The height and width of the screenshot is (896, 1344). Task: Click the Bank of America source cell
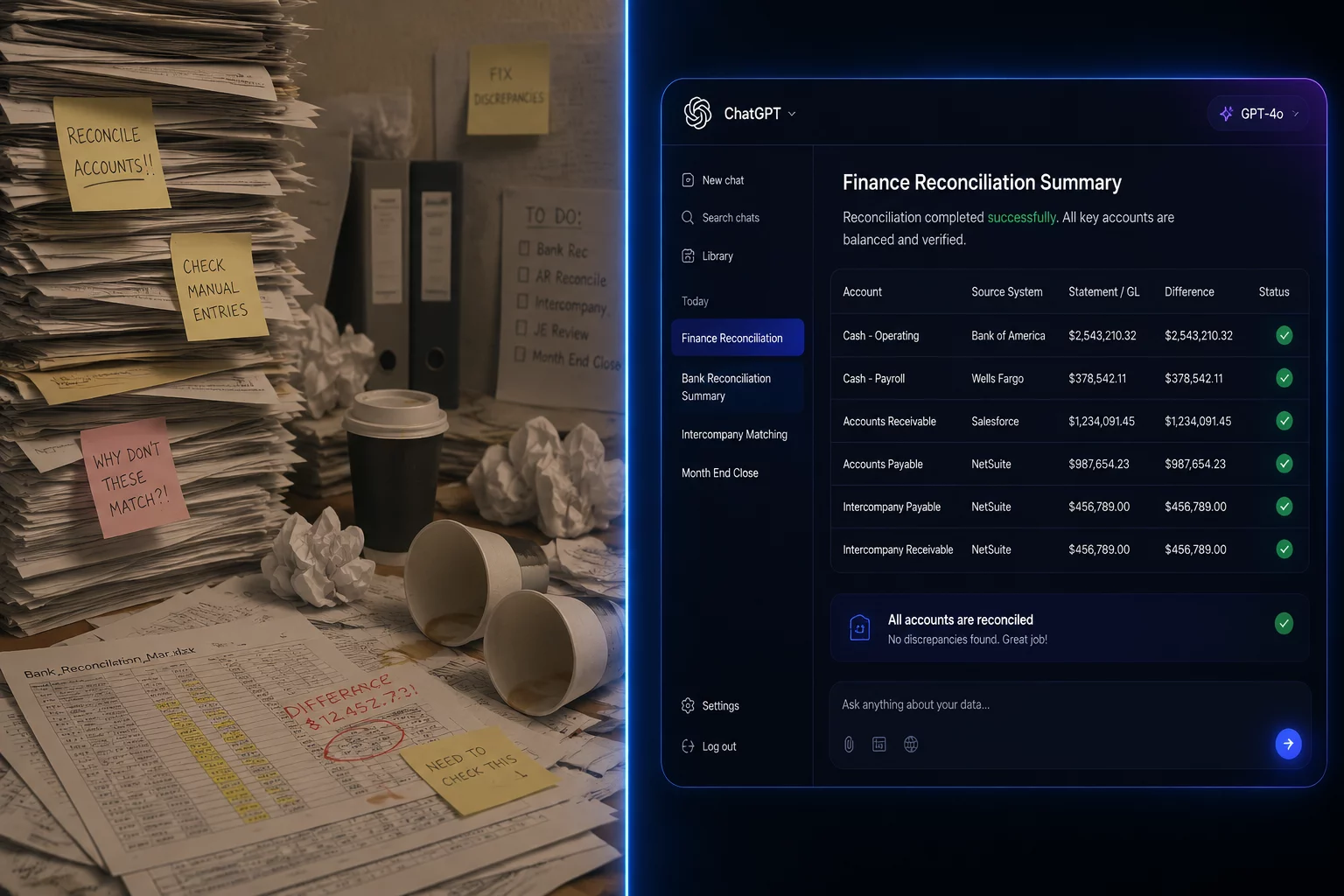pyautogui.click(x=1008, y=336)
